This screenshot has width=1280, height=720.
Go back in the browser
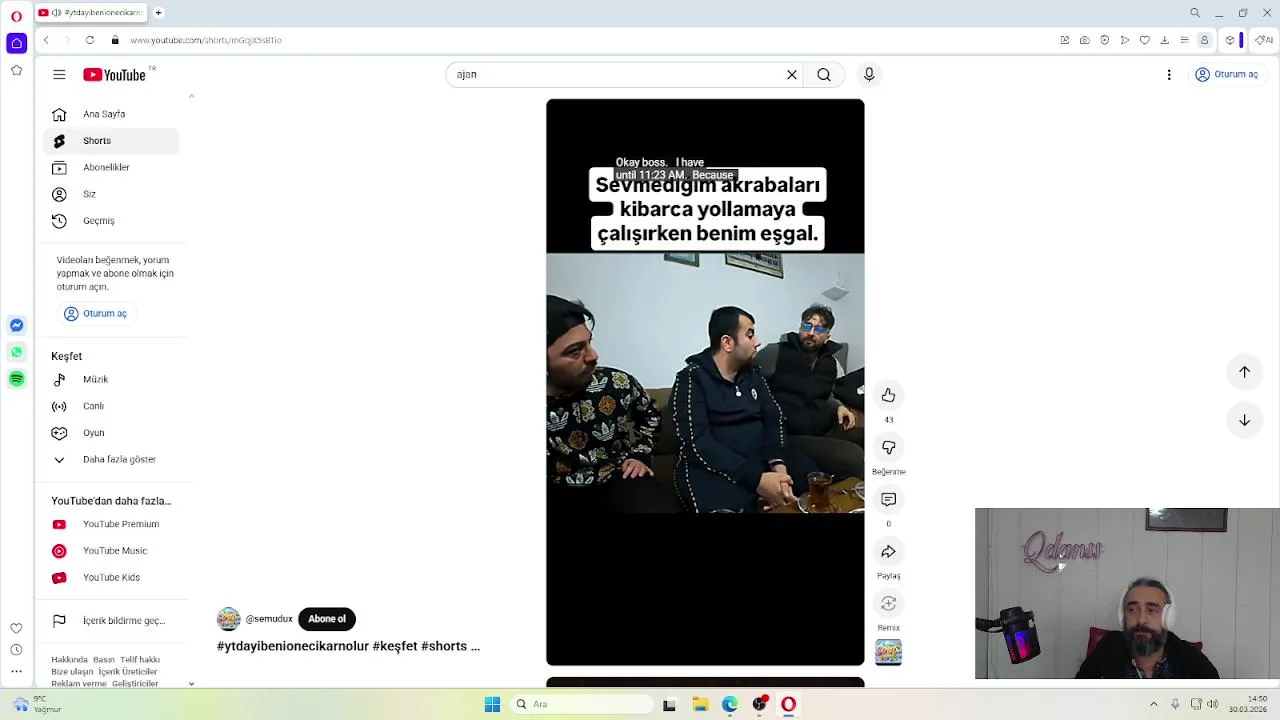click(x=46, y=40)
